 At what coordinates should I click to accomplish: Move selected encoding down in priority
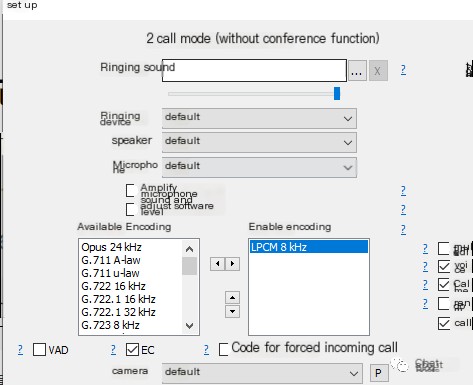232,312
